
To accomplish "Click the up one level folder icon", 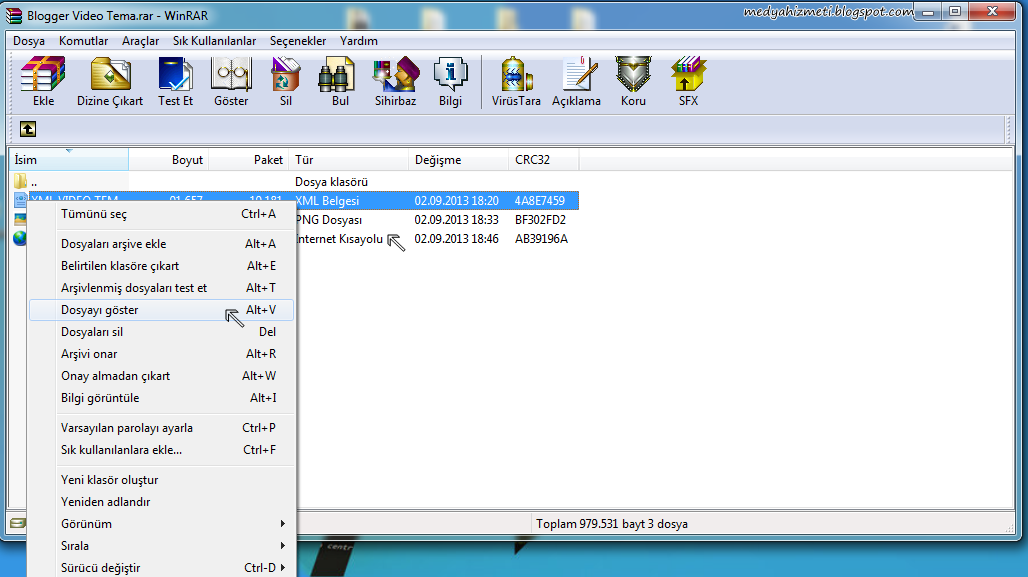I will (x=28, y=129).
